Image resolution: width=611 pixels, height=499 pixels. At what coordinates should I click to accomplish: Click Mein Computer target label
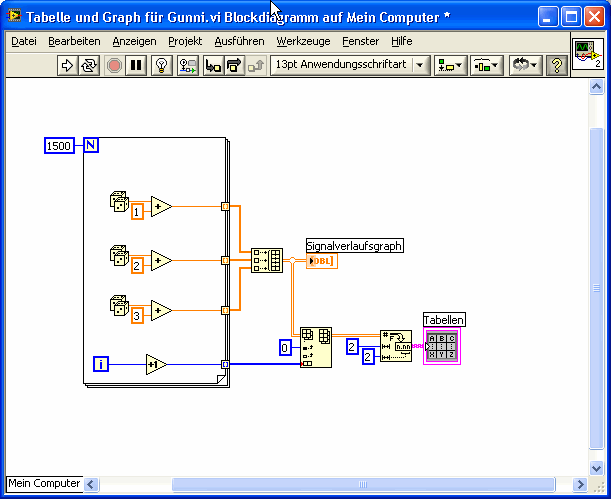pyautogui.click(x=44, y=483)
